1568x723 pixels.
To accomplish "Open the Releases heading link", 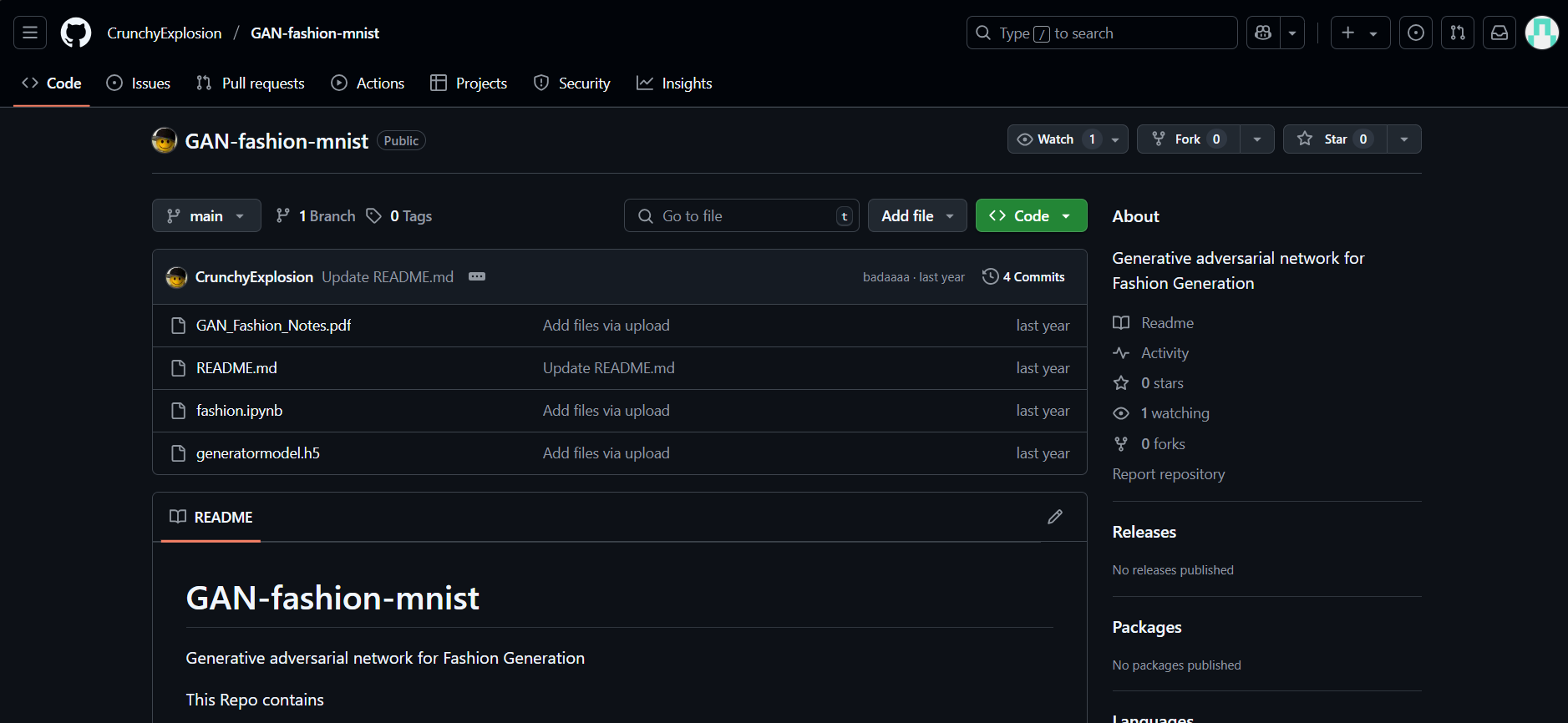I will pyautogui.click(x=1144, y=532).
